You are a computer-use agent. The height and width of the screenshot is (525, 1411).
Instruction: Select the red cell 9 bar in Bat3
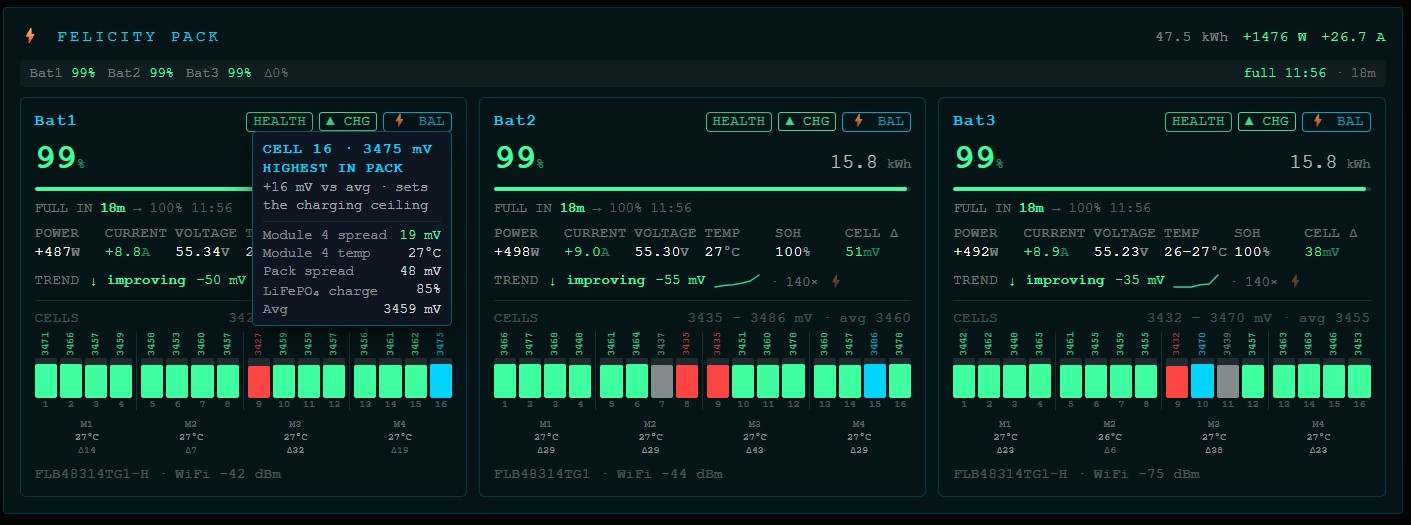coord(1177,381)
